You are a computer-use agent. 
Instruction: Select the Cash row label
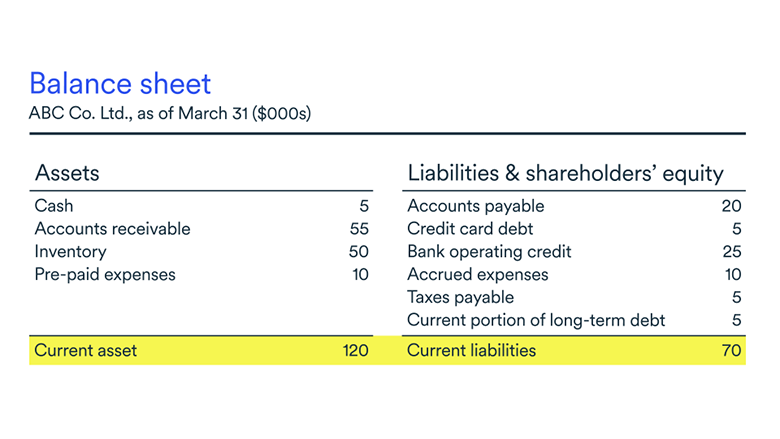coord(54,206)
